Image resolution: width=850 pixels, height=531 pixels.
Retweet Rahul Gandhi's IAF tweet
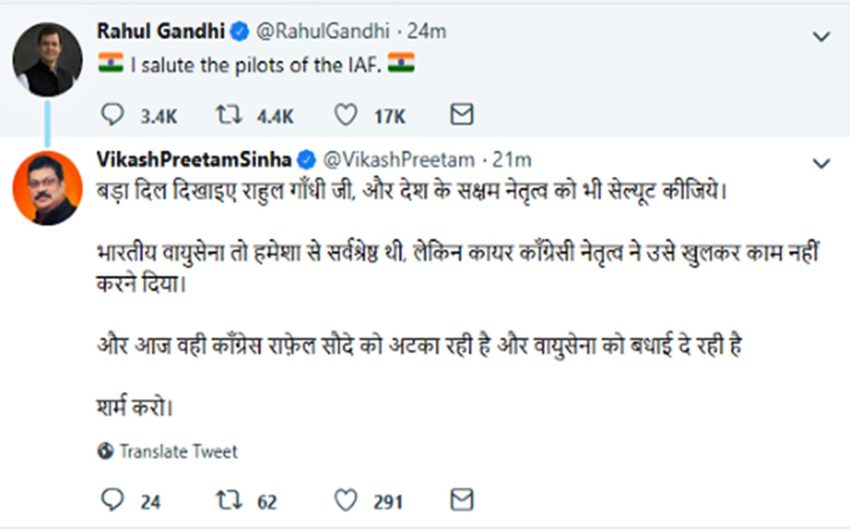[x=233, y=116]
